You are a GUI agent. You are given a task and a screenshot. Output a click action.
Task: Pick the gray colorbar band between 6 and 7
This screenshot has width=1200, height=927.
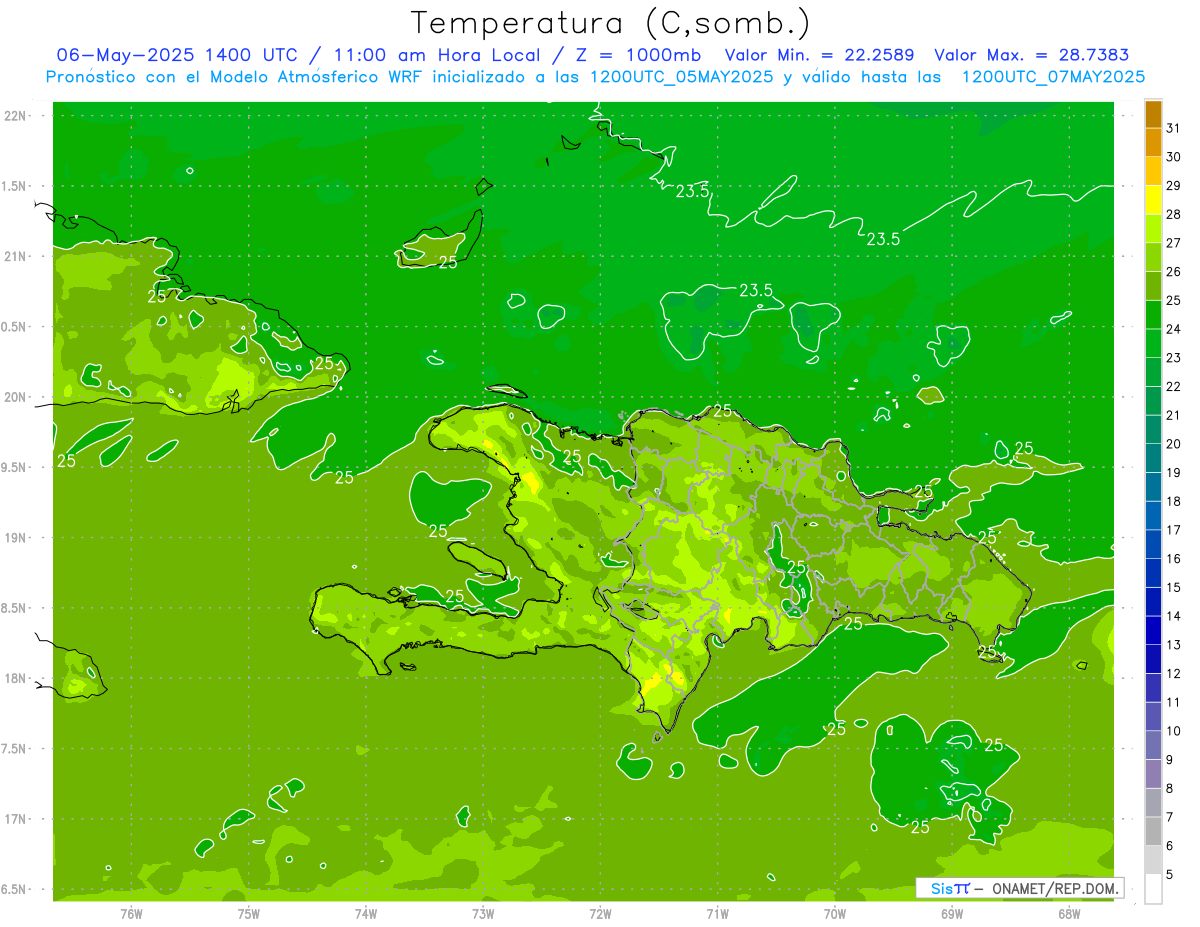click(1153, 831)
